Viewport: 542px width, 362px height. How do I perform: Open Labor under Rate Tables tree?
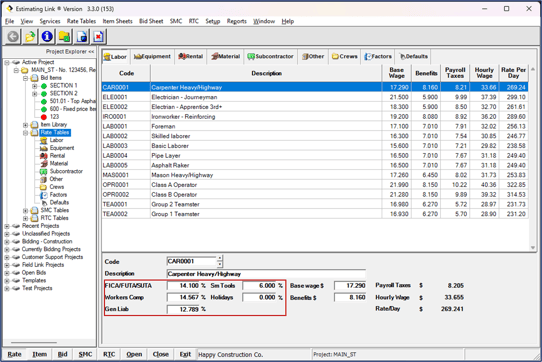coord(56,140)
